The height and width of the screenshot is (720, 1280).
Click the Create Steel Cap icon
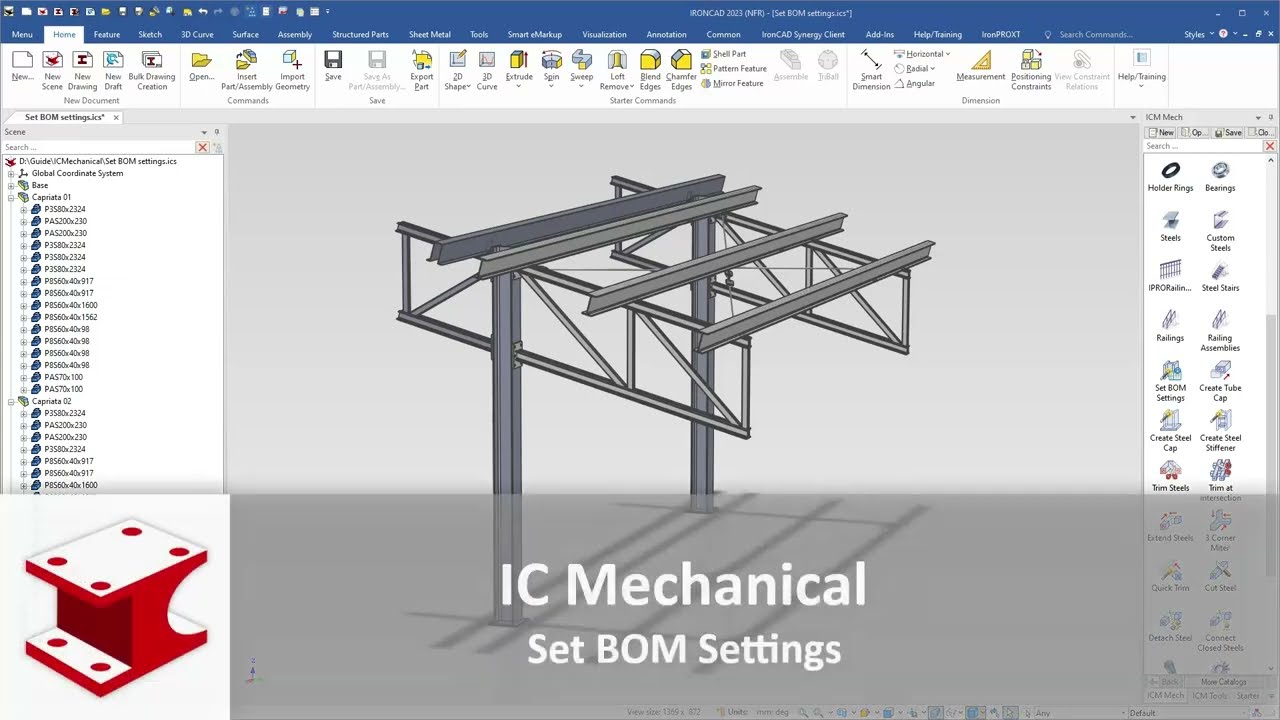click(x=1170, y=430)
